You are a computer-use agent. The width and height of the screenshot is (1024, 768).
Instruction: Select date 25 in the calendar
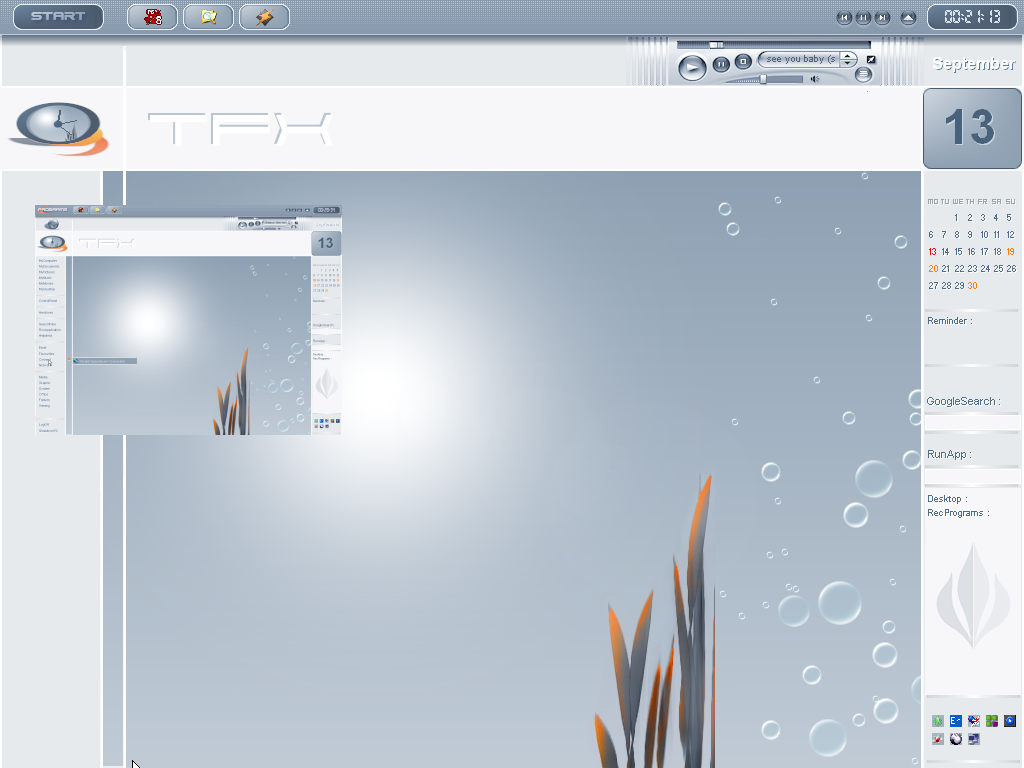pyautogui.click(x=998, y=268)
